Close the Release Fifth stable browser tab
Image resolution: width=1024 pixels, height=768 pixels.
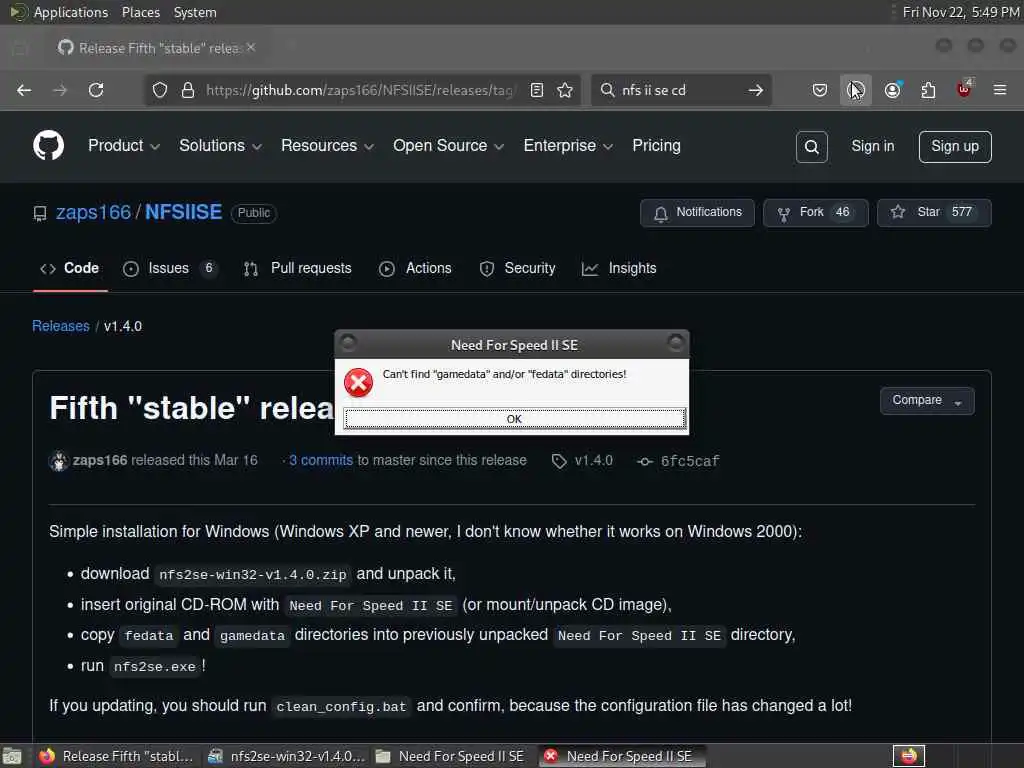pyautogui.click(x=251, y=48)
